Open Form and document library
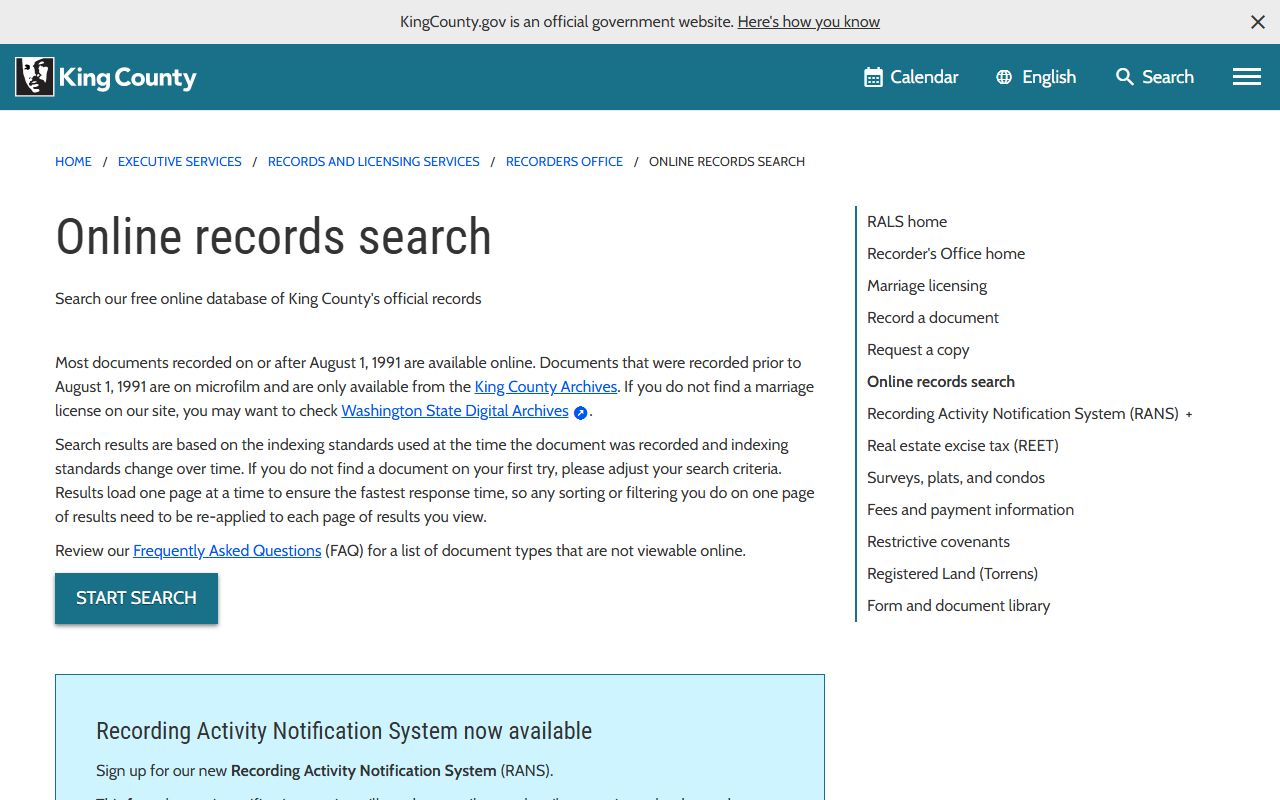1280x800 pixels. (958, 606)
